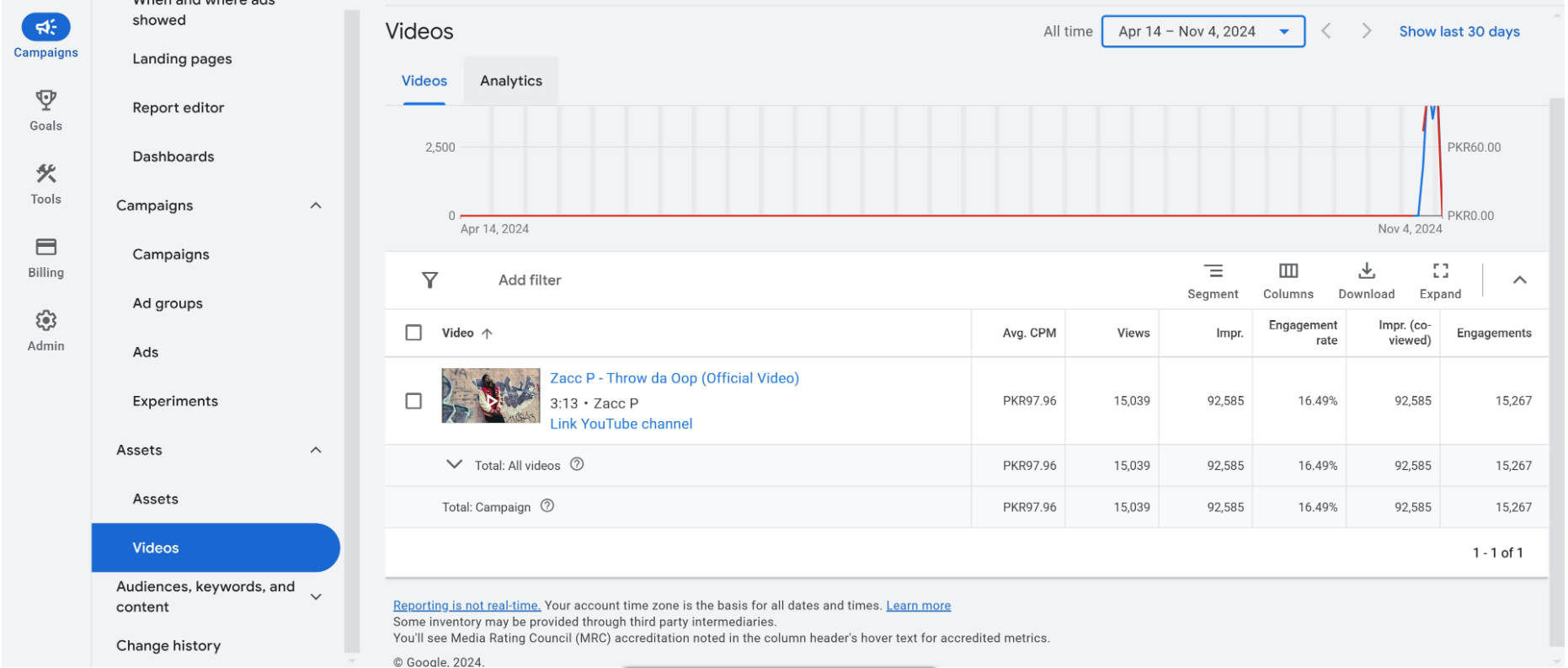1568x668 pixels.
Task: Download the videos report
Action: (x=1366, y=271)
